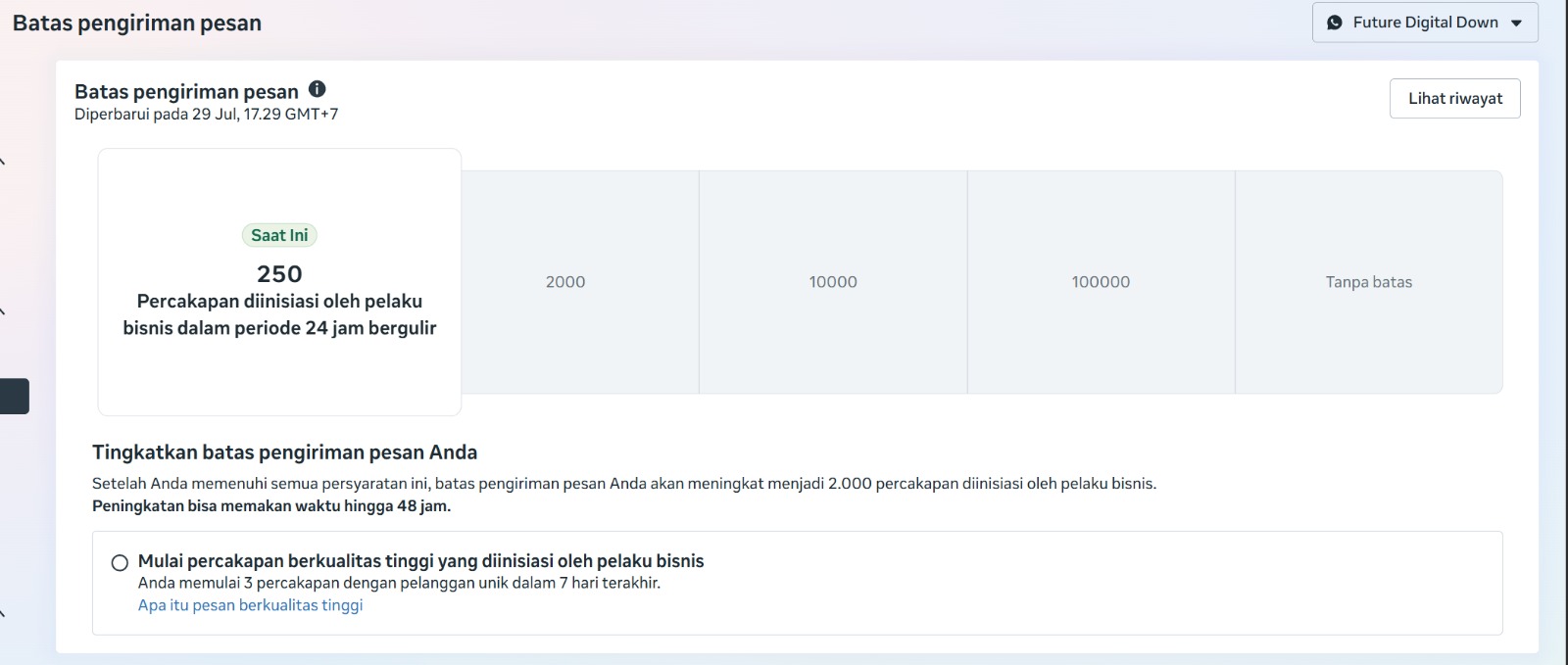Image resolution: width=1568 pixels, height=665 pixels.
Task: Click the dark selected sidebar item
Action: point(15,396)
